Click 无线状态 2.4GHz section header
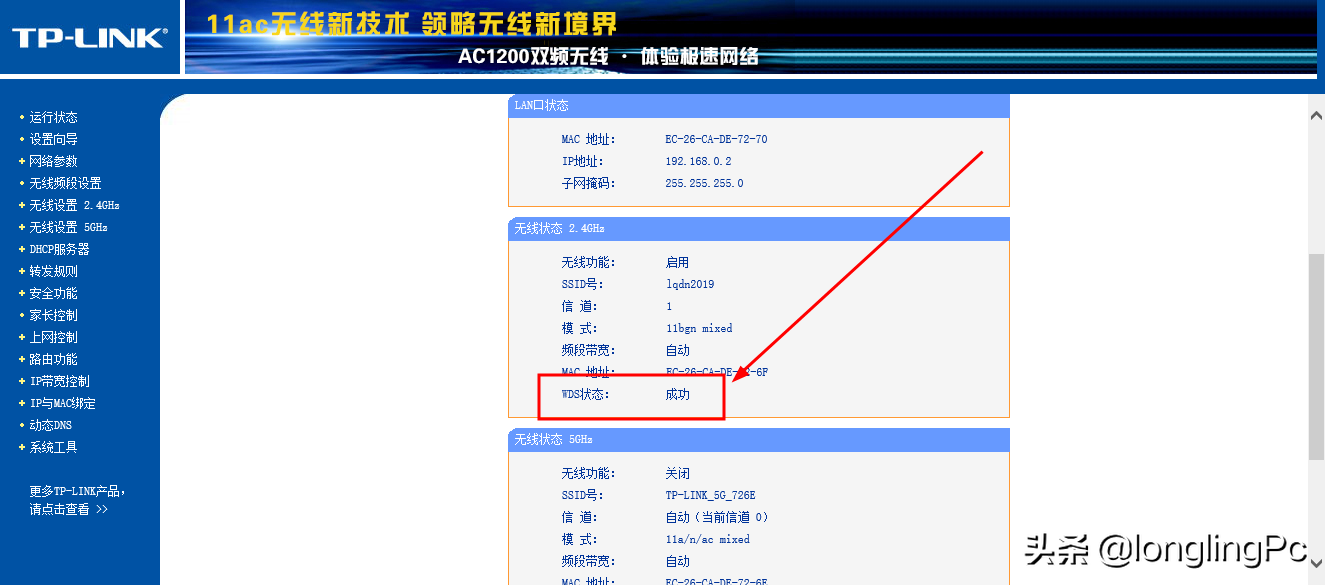The image size is (1325, 585). tap(759, 229)
